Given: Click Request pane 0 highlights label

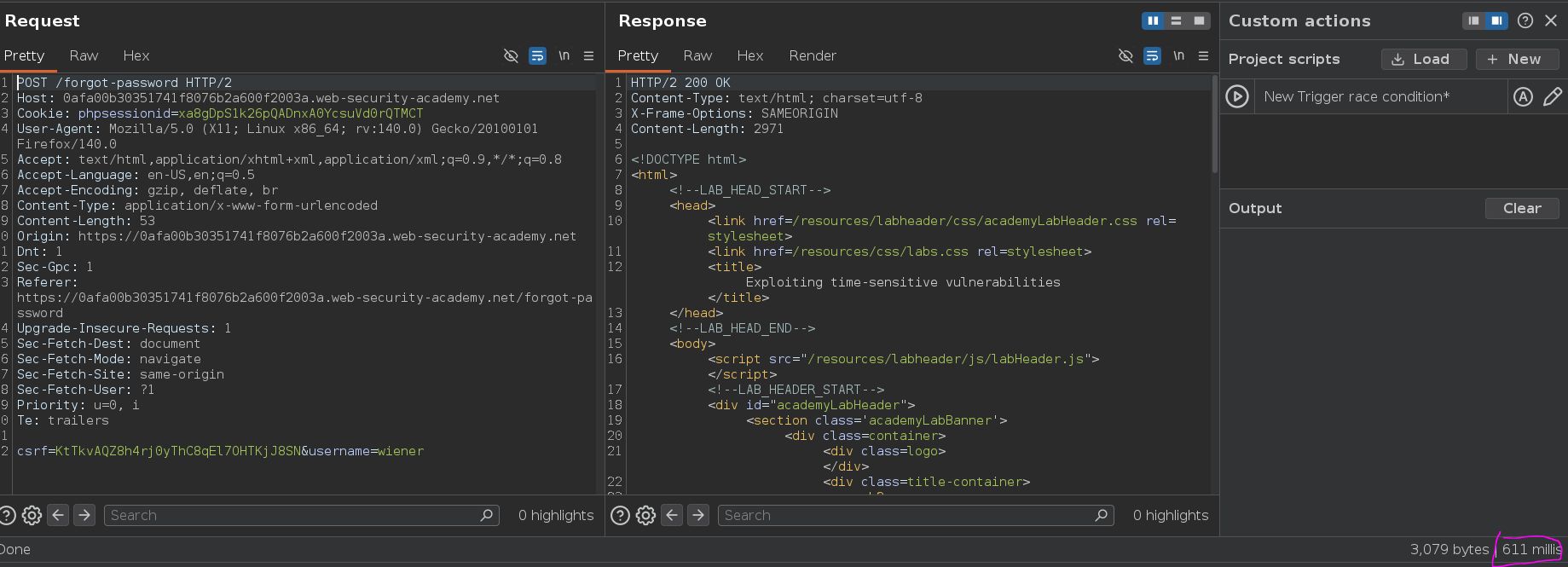Looking at the screenshot, I should coord(556,515).
